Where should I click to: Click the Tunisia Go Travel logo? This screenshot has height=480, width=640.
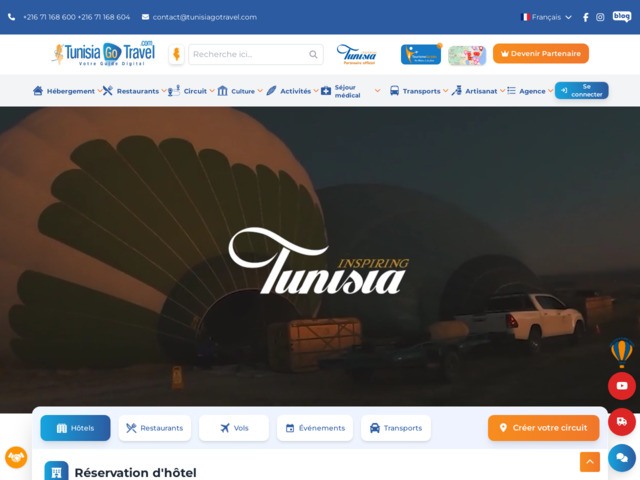tap(104, 53)
